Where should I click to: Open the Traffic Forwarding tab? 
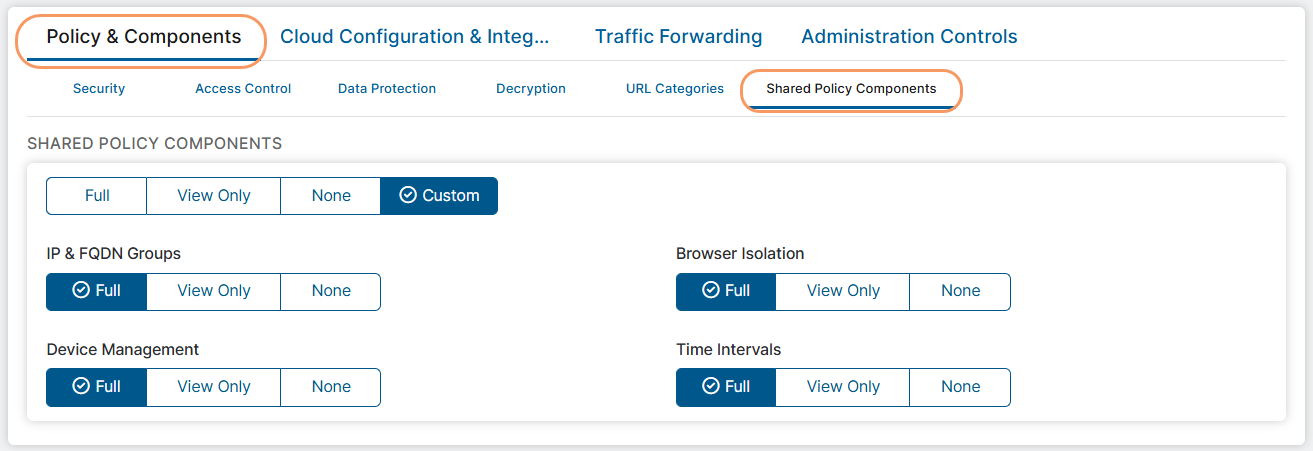click(x=678, y=37)
